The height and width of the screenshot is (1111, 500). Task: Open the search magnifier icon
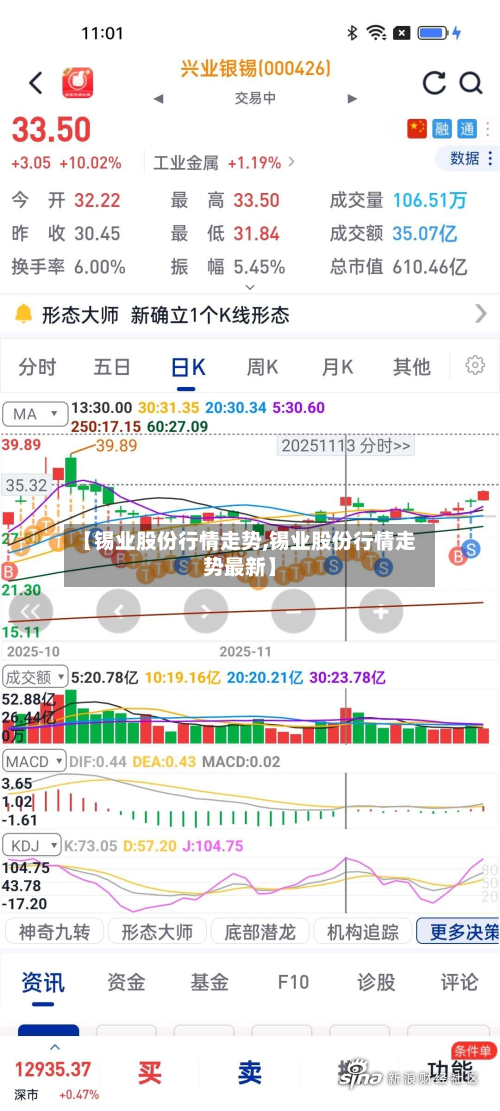coord(471,83)
